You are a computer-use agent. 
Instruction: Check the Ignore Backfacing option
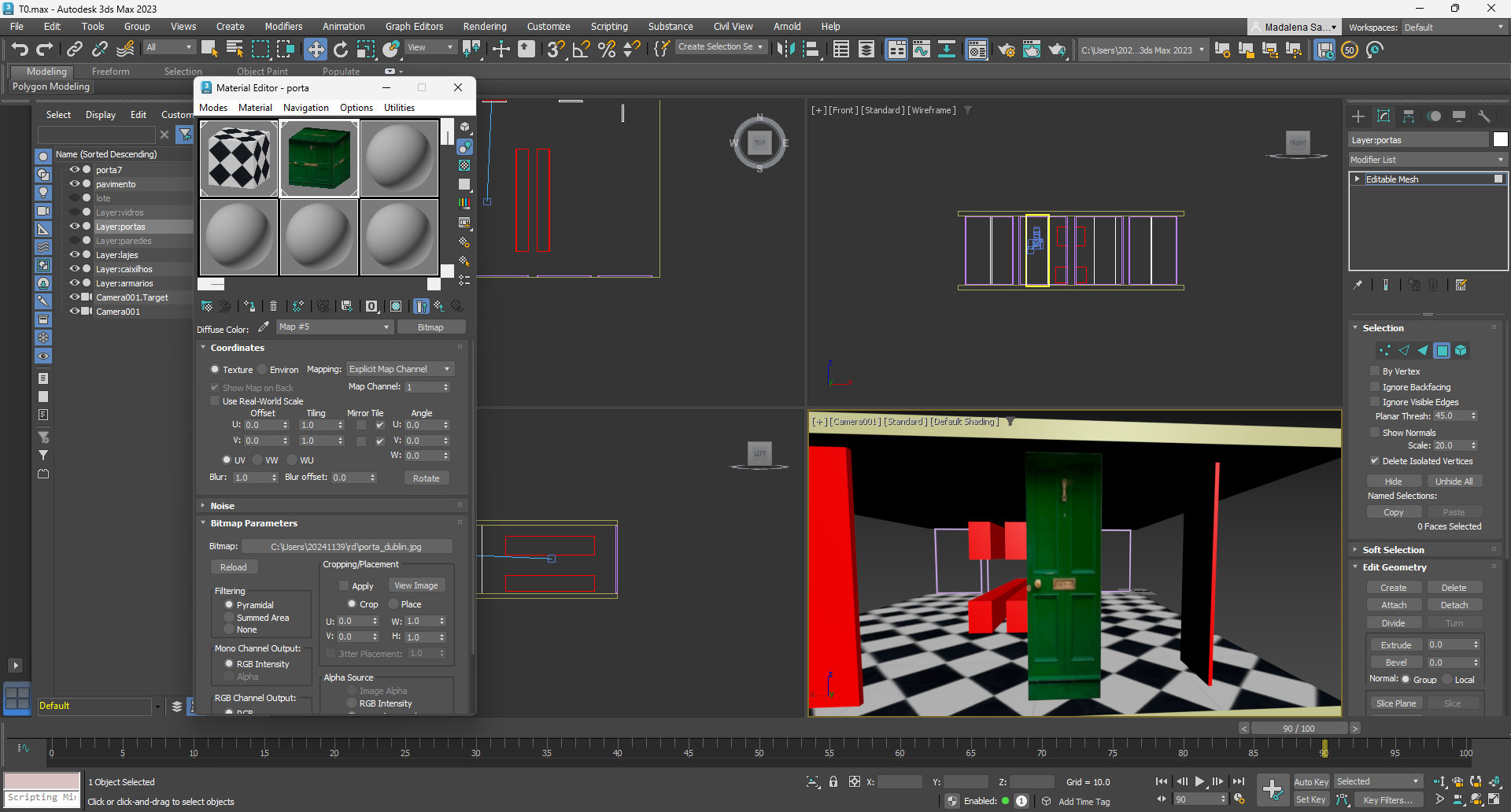coord(1375,387)
